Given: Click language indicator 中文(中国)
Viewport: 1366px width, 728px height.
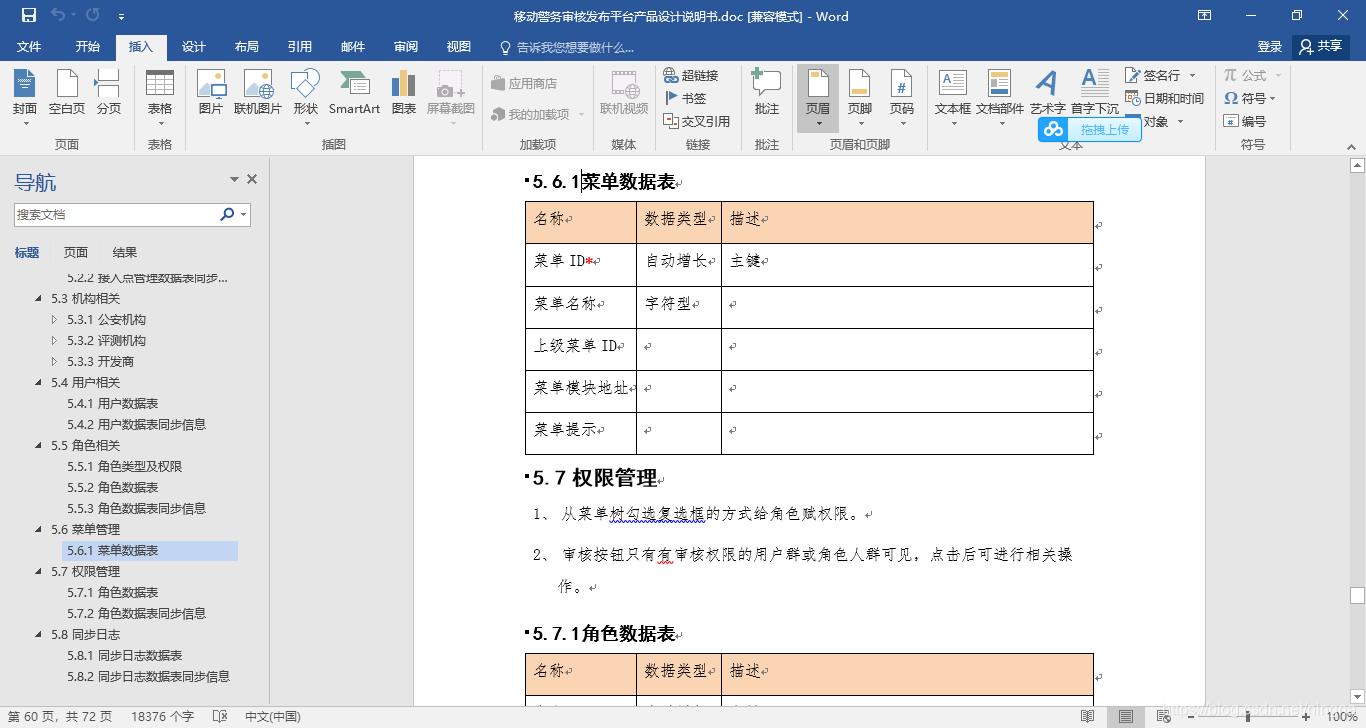Looking at the screenshot, I should 273,716.
